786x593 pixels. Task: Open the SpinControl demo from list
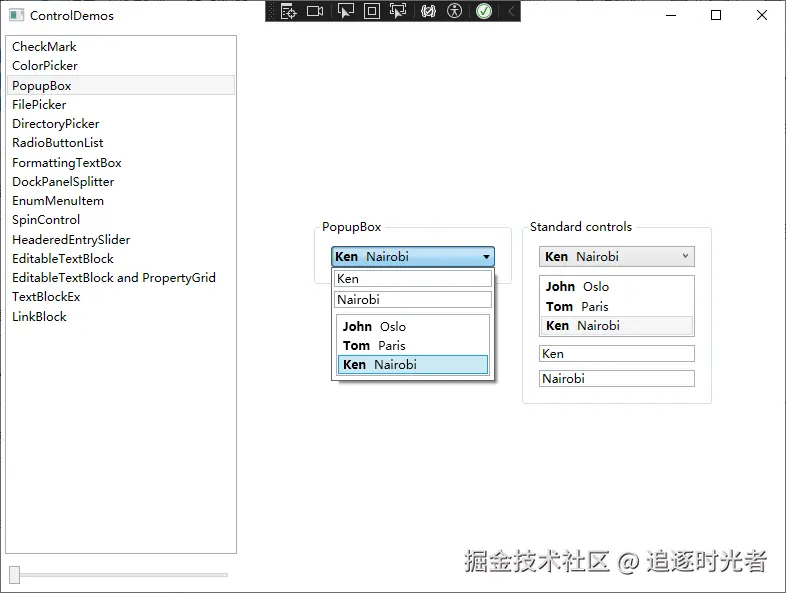46,220
